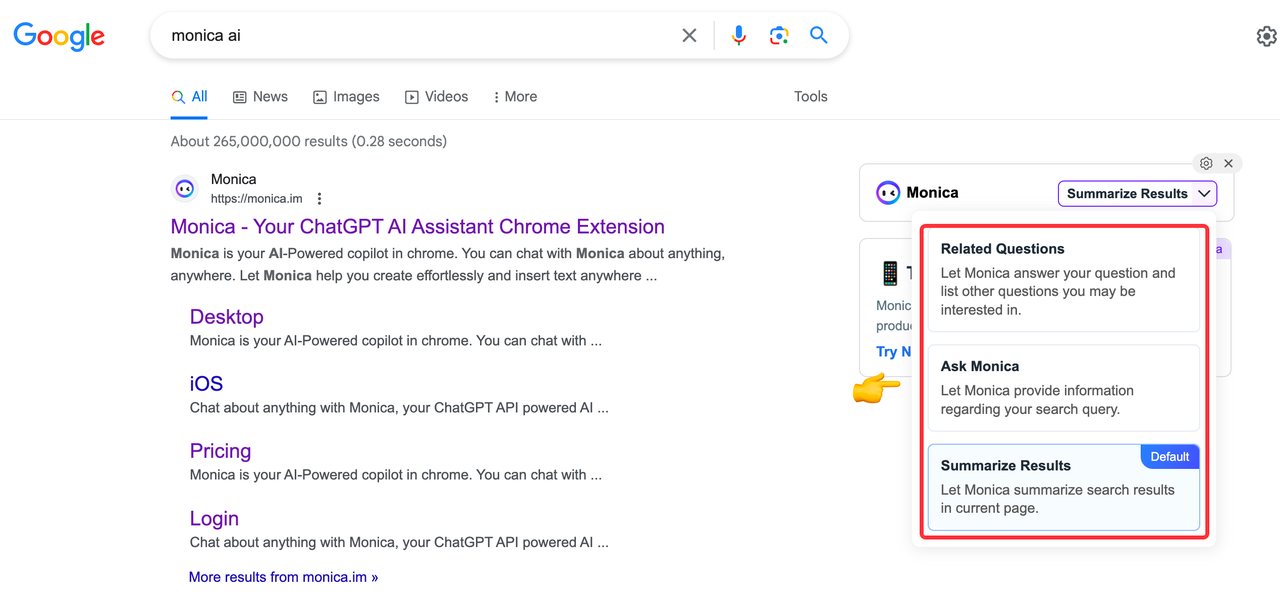Switch to the Images tab

346,97
